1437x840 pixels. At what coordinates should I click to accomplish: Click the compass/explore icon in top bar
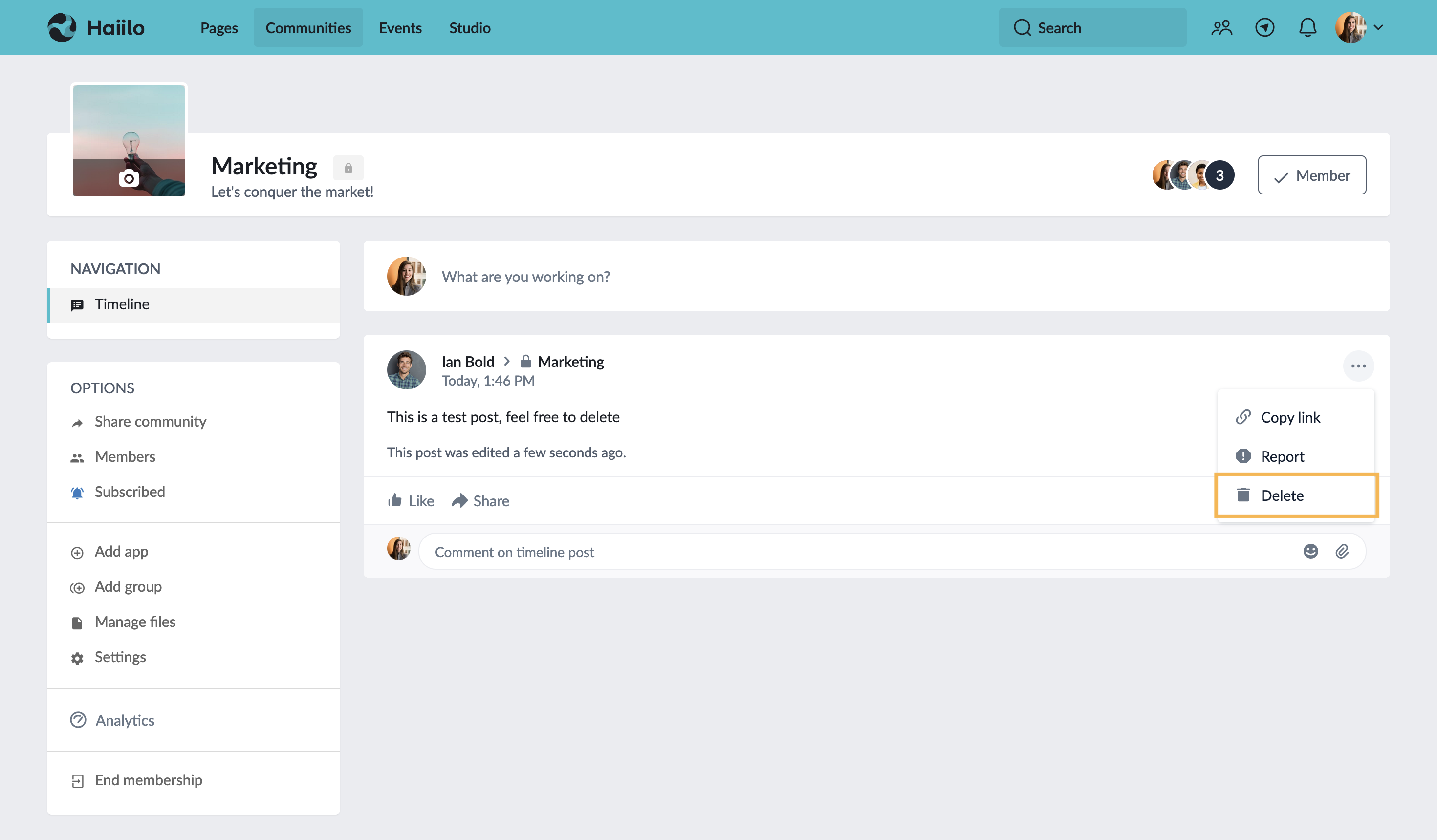coord(1265,27)
